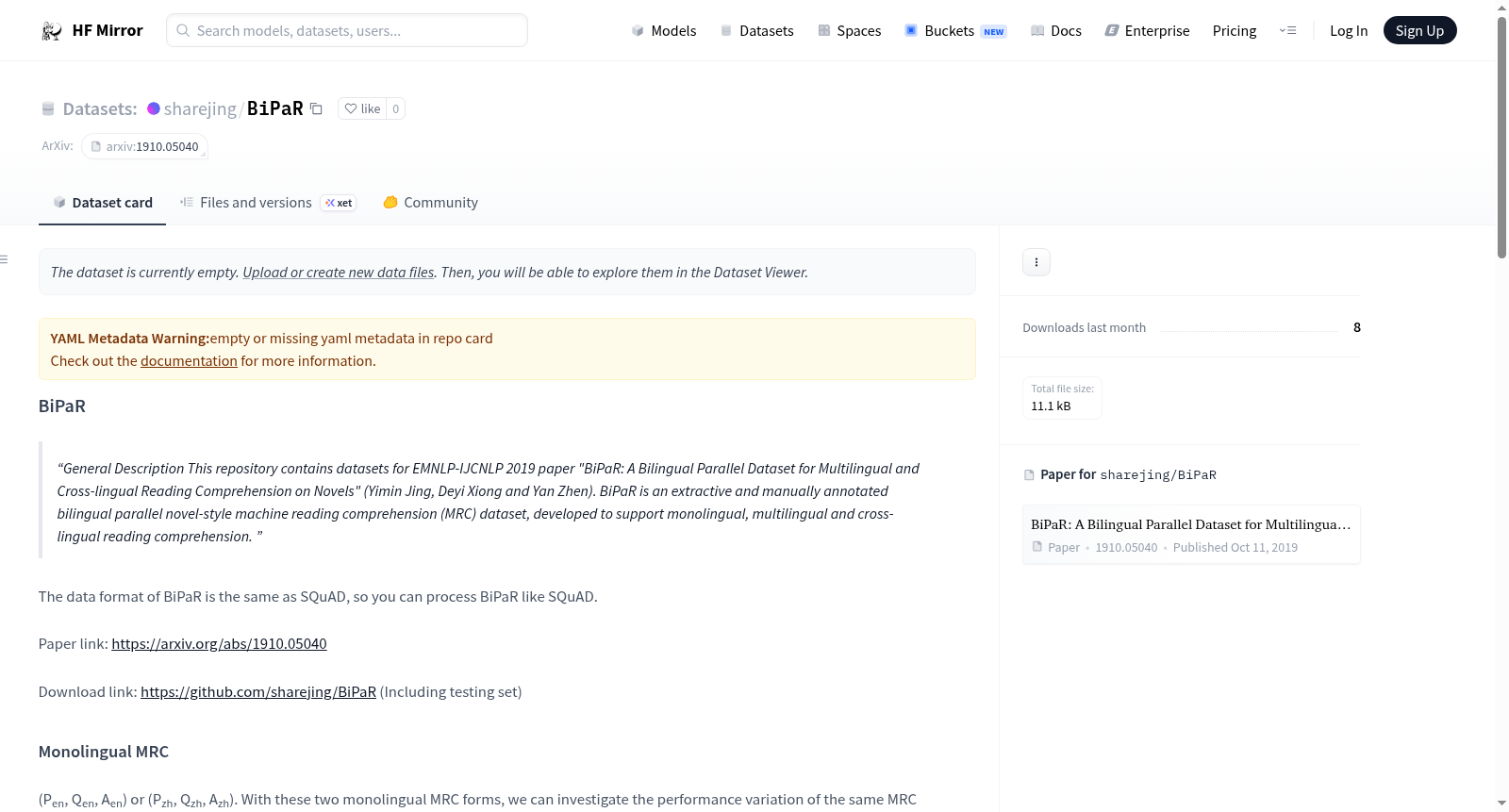Click the search magnifier icon
This screenshot has height=812, width=1509.
point(183,30)
